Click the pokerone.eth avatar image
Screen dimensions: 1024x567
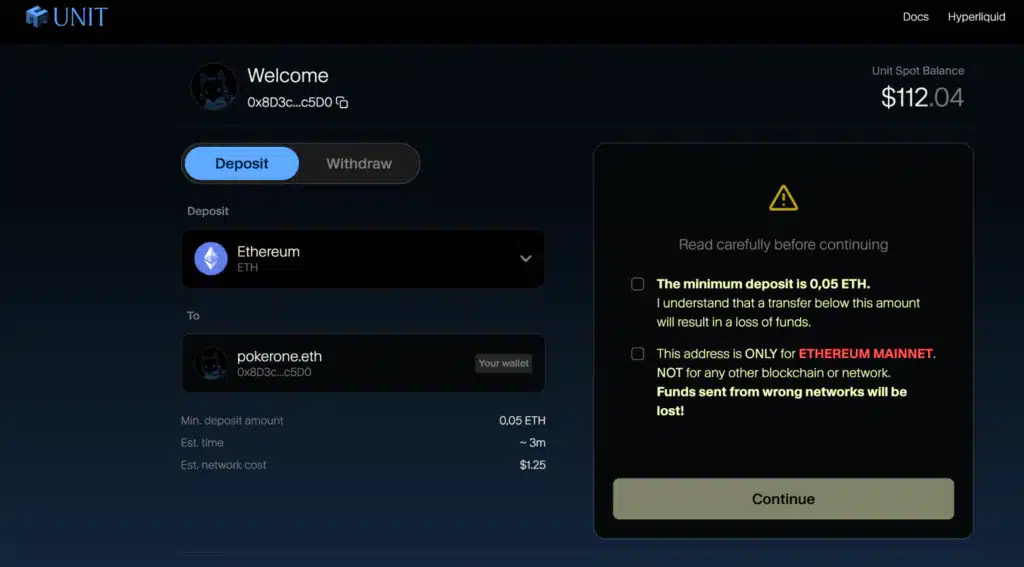[210, 363]
